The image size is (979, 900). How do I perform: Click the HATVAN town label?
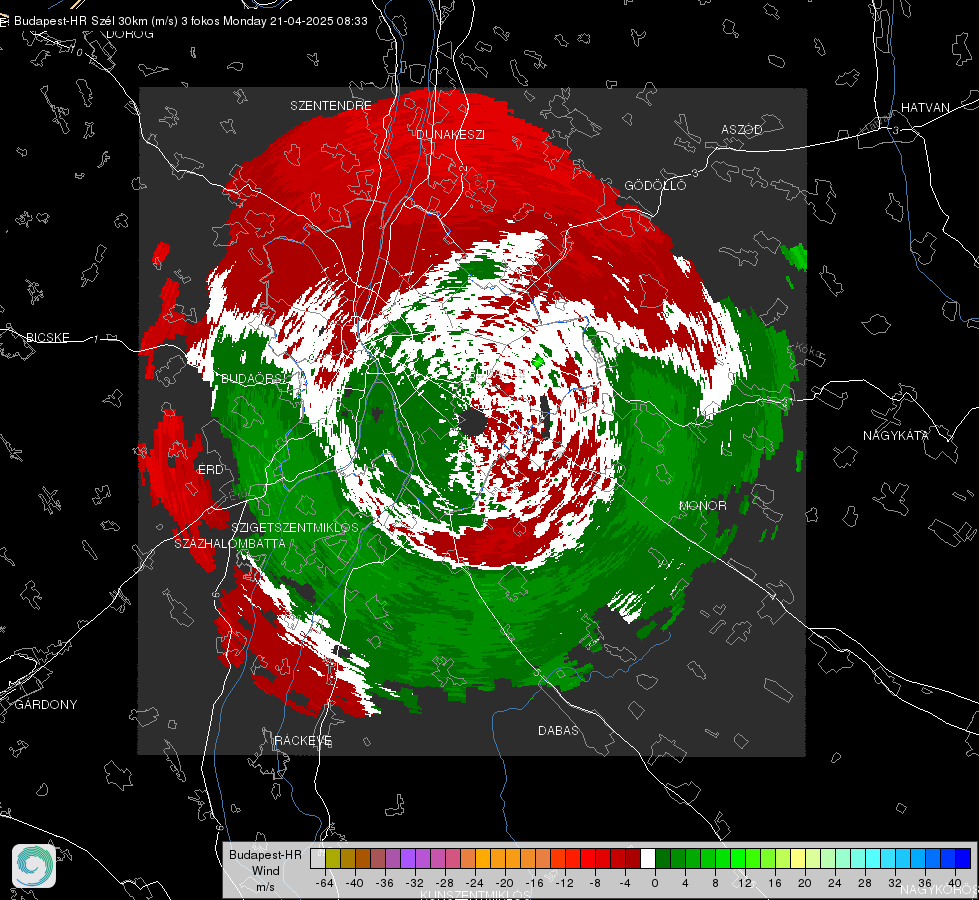click(x=925, y=108)
